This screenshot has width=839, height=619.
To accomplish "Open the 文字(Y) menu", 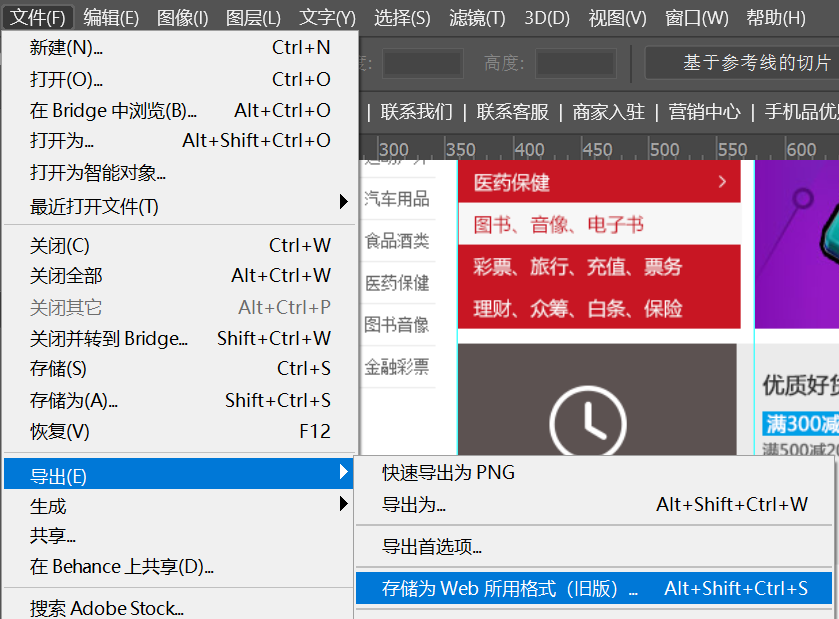I will pos(327,18).
